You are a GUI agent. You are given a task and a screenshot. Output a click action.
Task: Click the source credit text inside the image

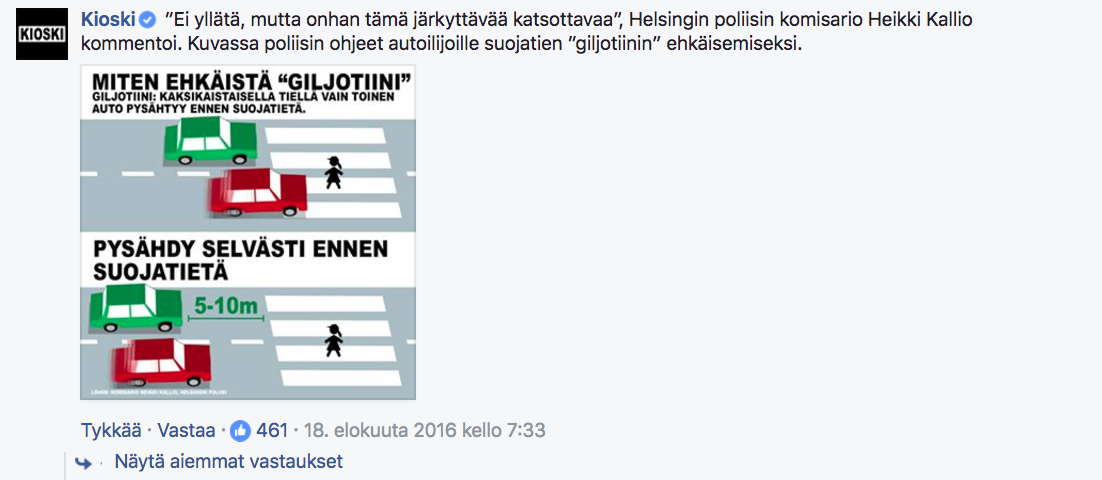[x=162, y=391]
